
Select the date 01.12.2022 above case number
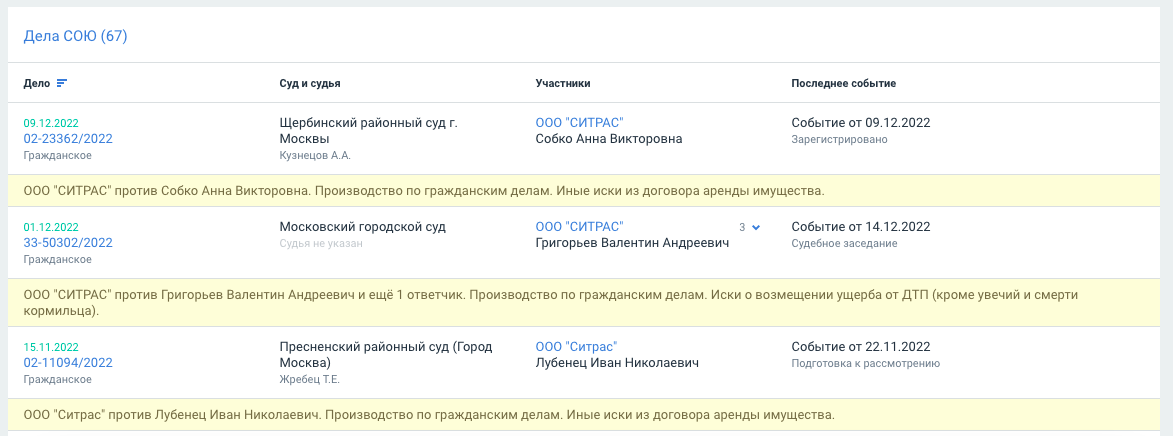coord(51,227)
